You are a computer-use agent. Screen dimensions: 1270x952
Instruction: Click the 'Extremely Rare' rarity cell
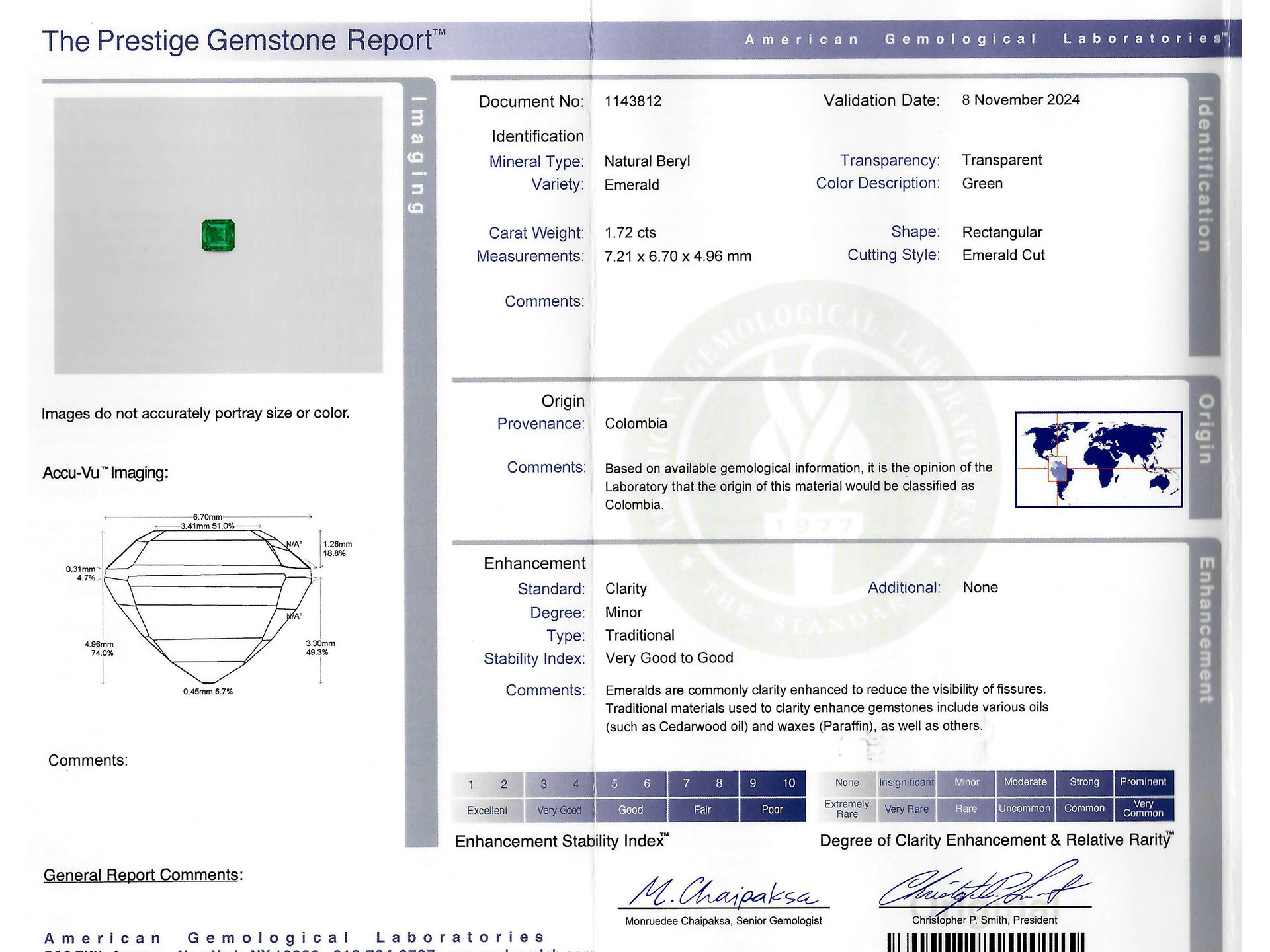847,809
